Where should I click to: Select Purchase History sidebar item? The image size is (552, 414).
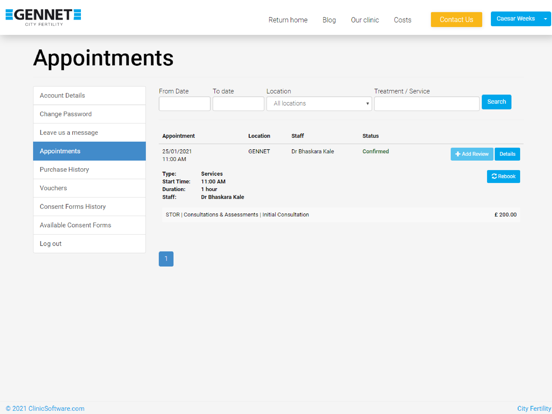pos(89,170)
